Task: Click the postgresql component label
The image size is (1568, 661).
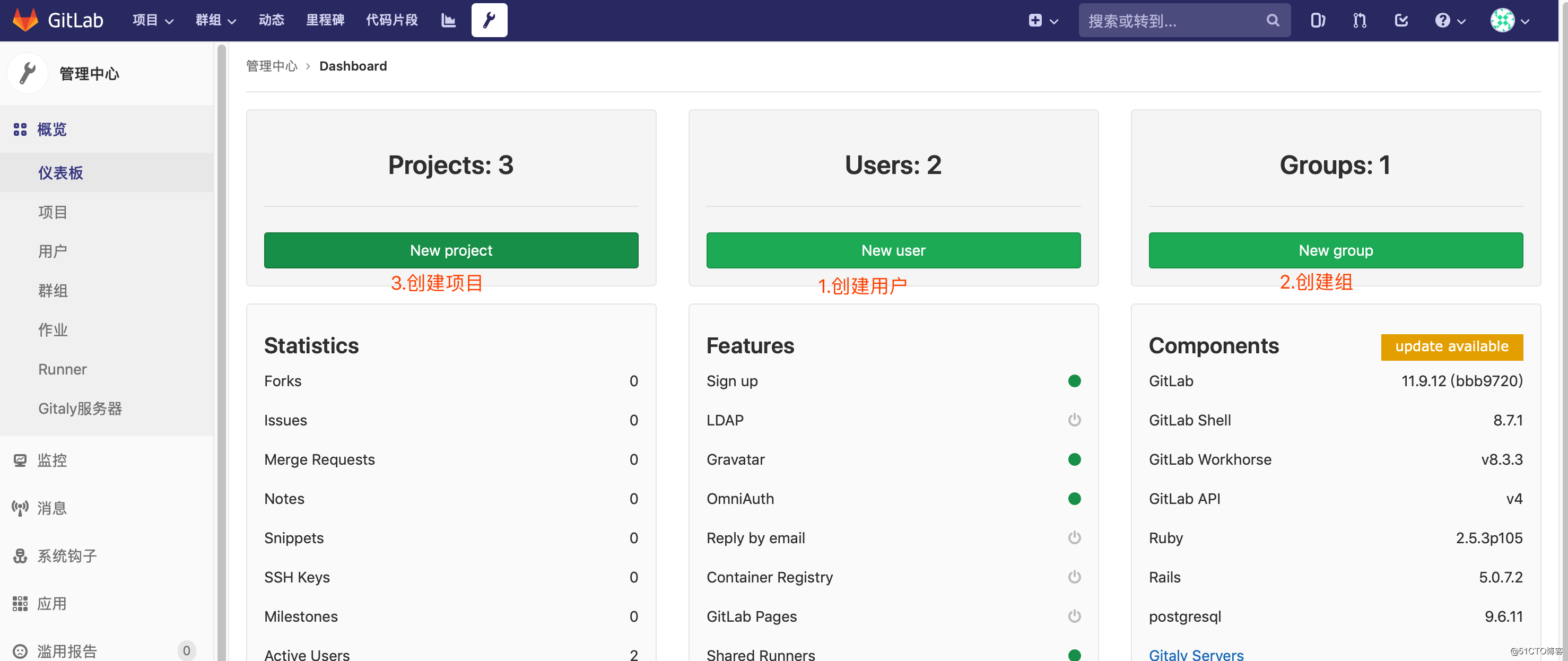Action: click(x=1185, y=616)
